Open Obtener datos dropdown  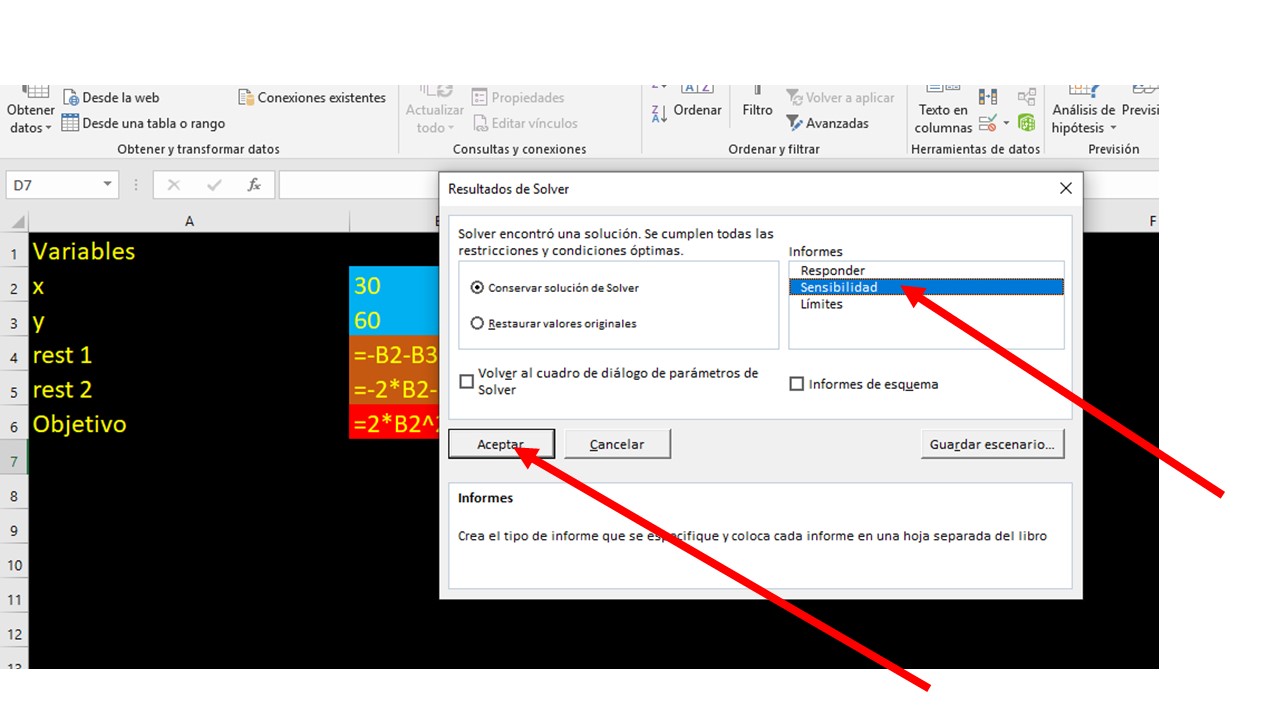30,117
